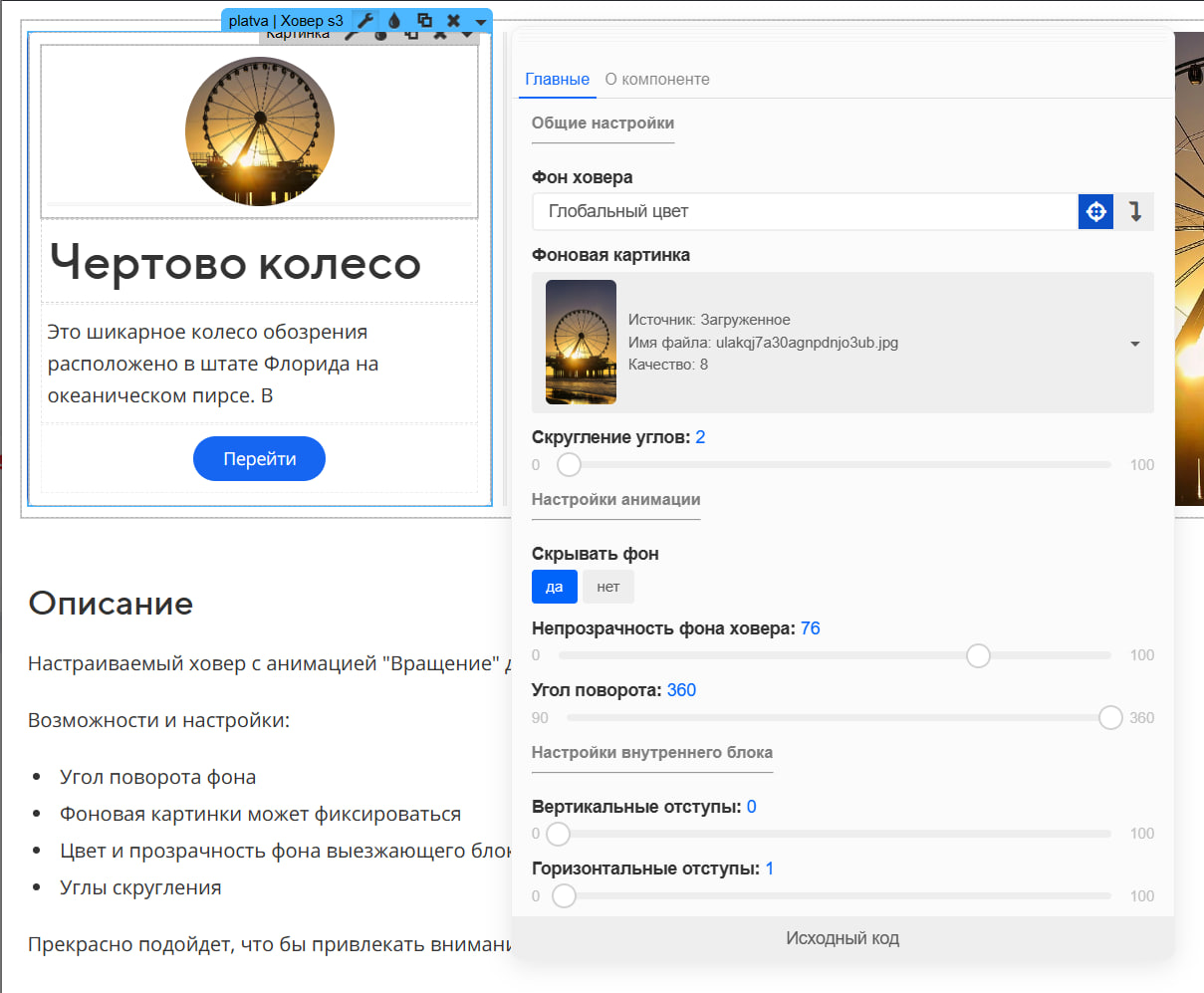Switch to the Главные tab

[x=557, y=80]
